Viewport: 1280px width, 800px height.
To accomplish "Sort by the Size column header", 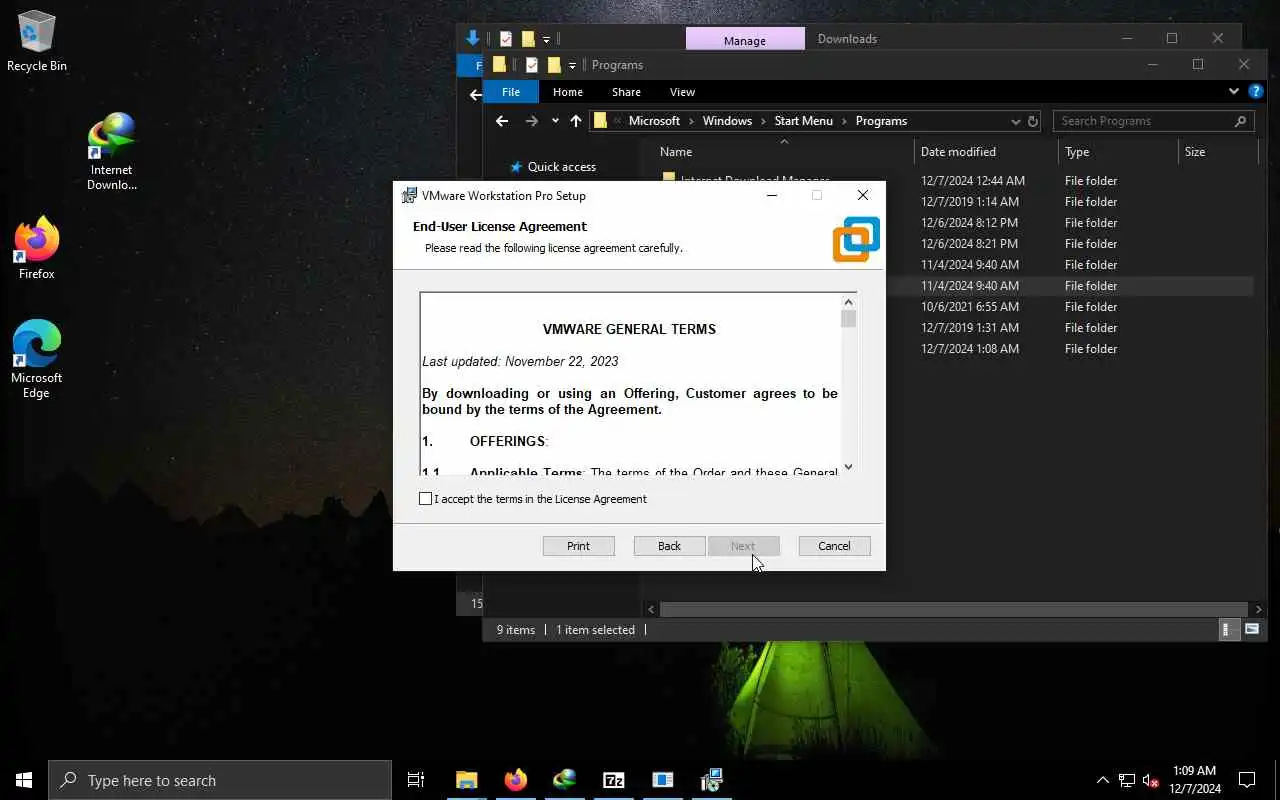I will [x=1195, y=152].
